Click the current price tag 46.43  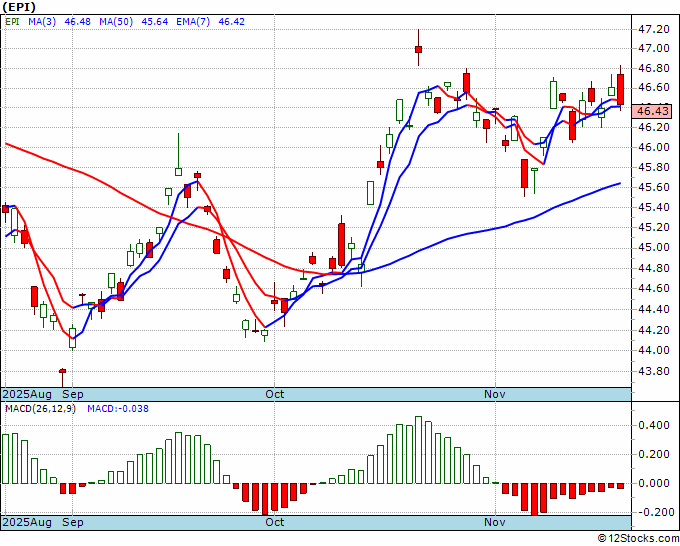coord(652,111)
